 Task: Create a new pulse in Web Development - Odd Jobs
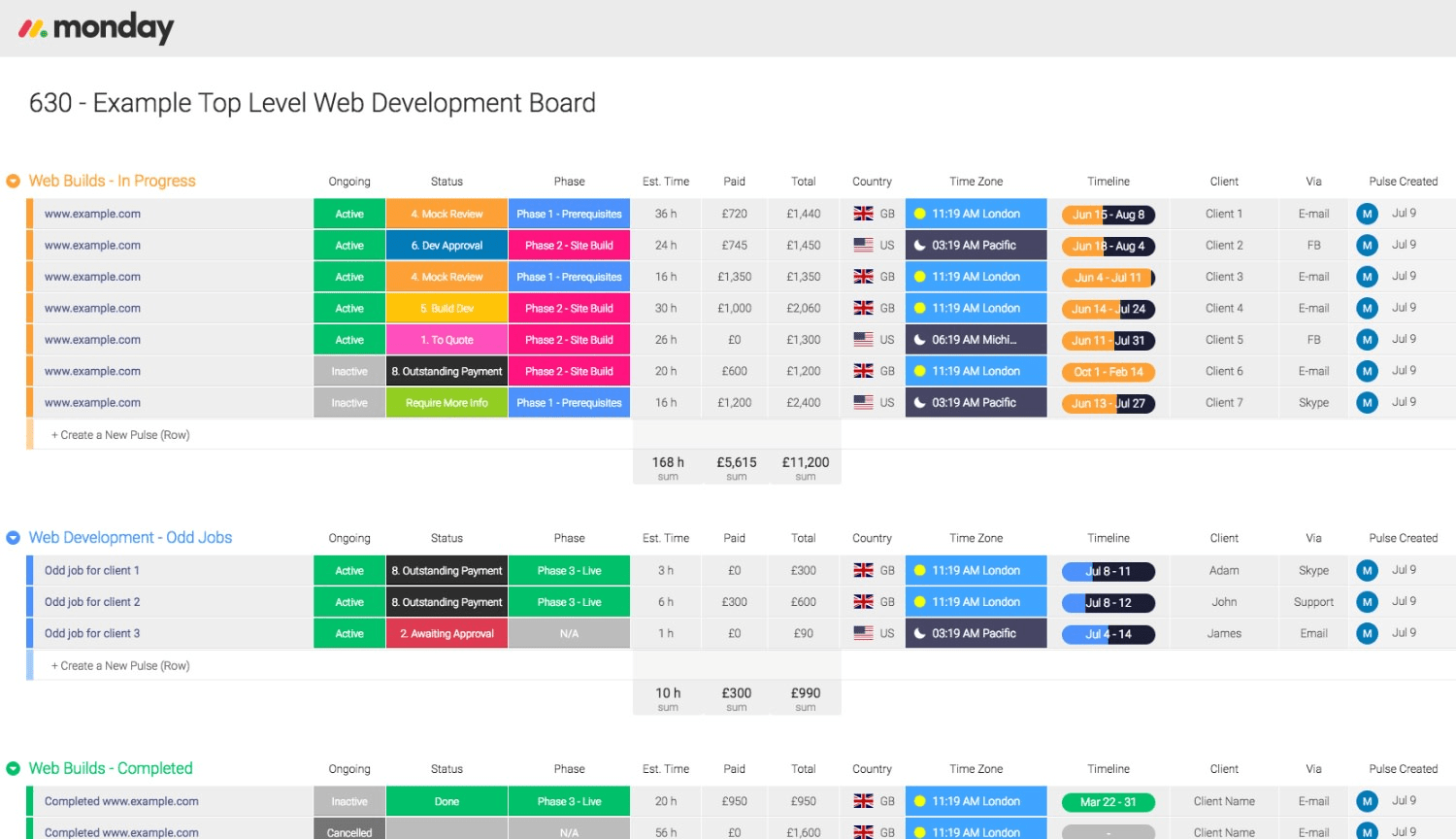click(120, 665)
